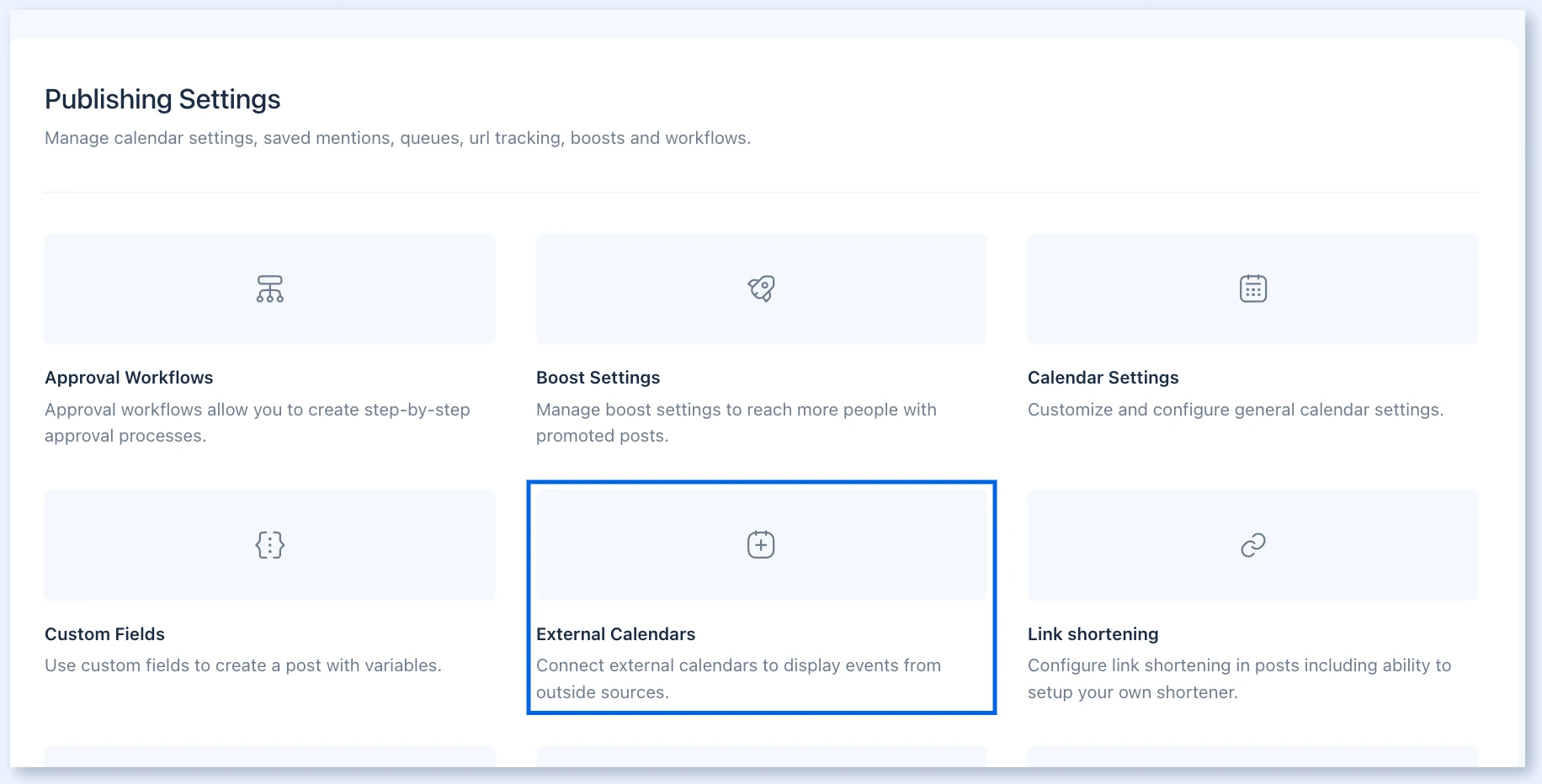Click the External Calendars plus-calendar icon

coord(762,545)
